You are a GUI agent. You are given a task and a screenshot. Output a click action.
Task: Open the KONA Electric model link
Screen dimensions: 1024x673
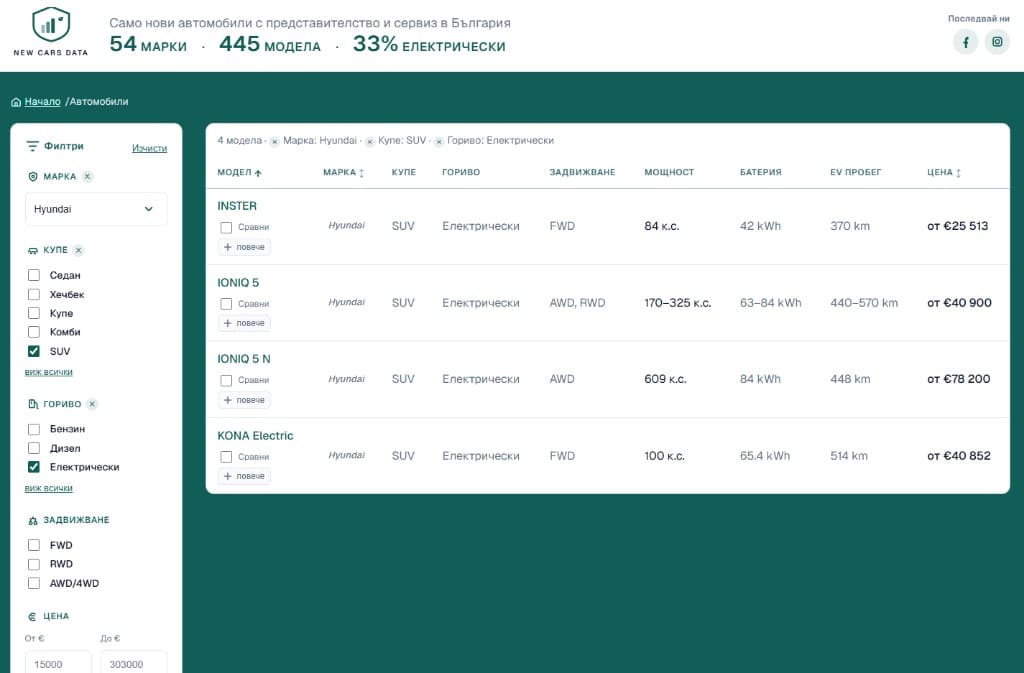(x=255, y=435)
